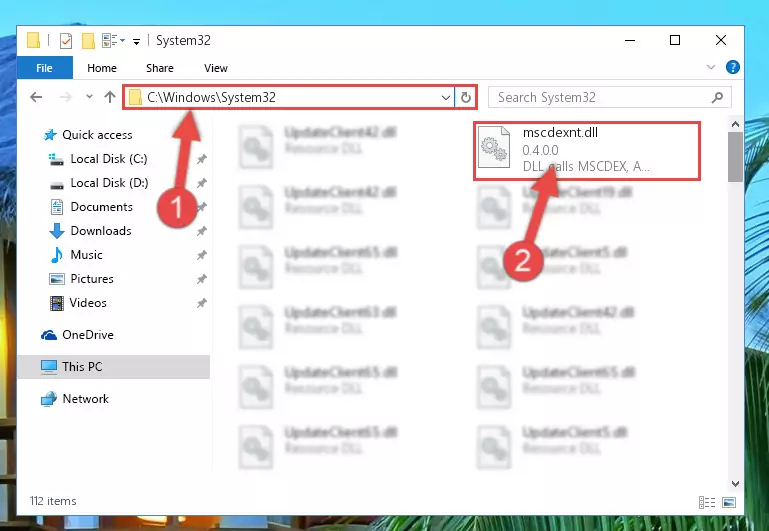Click the pin icon beside Videos
769x531 pixels.
point(202,303)
